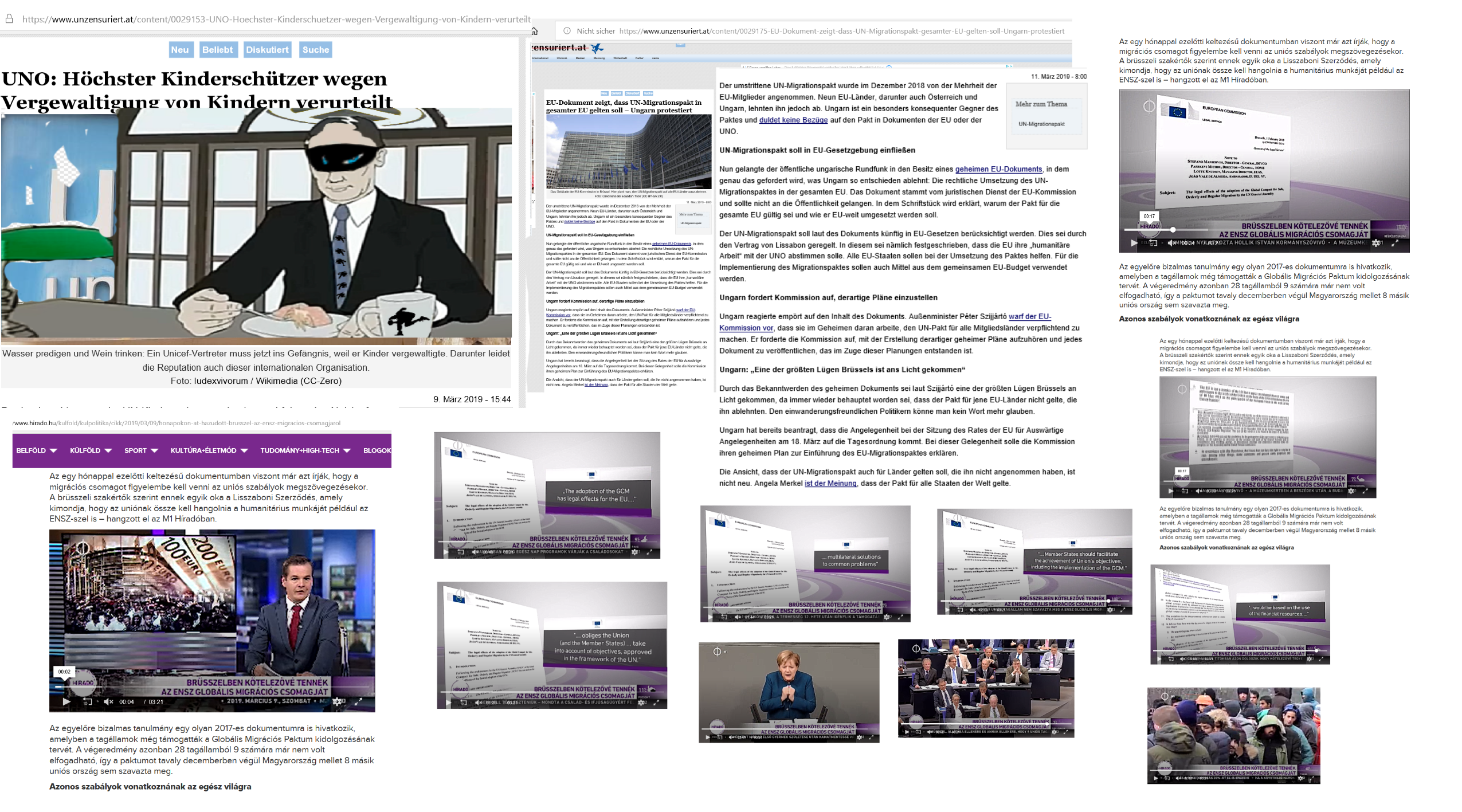This screenshot has width=1462, height=812.
Task: Click the 'Nicht sicher' info icon
Action: pos(567,31)
